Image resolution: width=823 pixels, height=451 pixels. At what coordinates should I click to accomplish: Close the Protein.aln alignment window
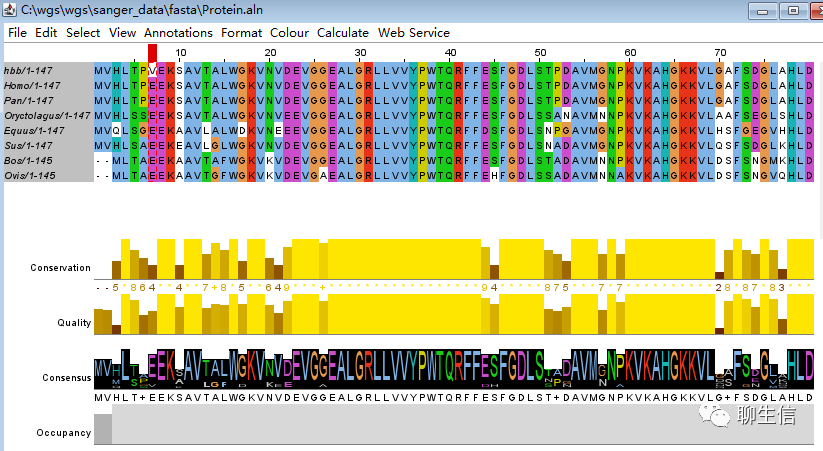814,10
